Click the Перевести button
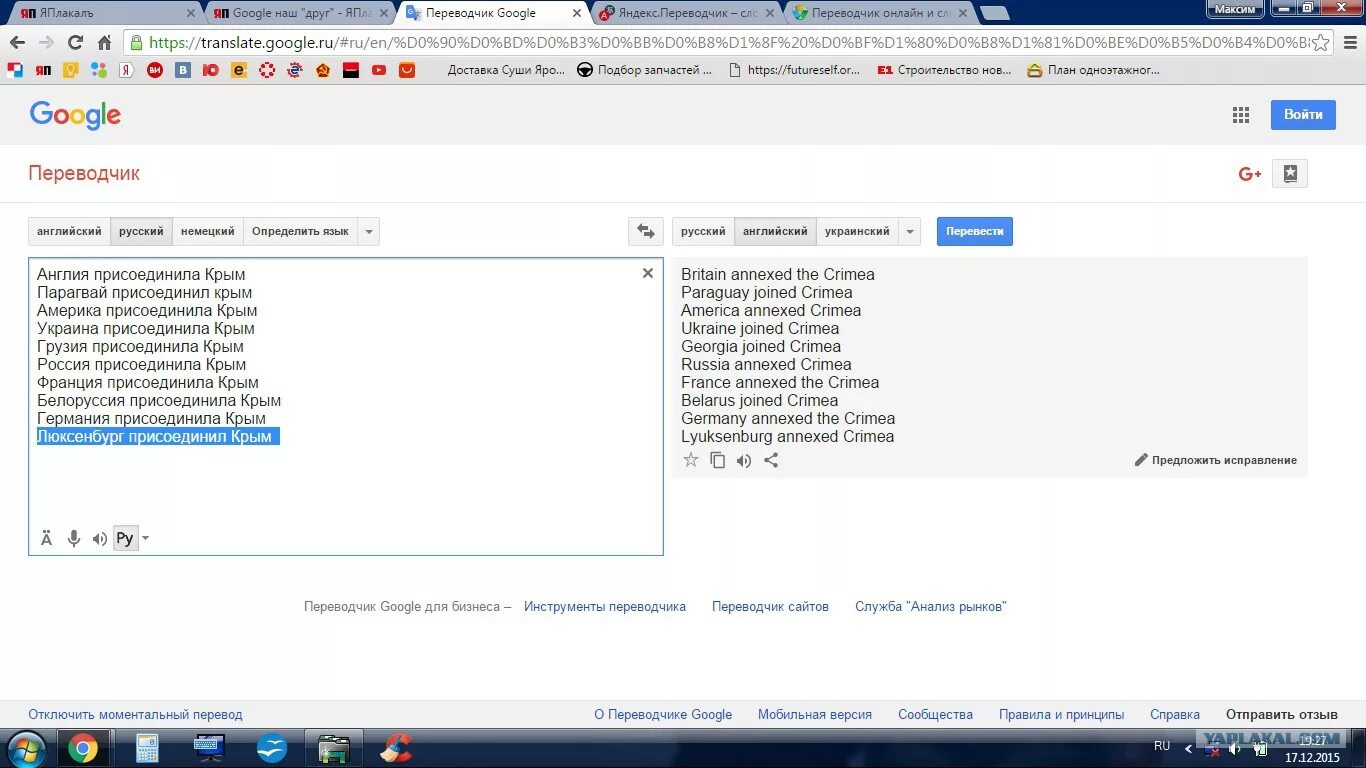 pos(974,231)
